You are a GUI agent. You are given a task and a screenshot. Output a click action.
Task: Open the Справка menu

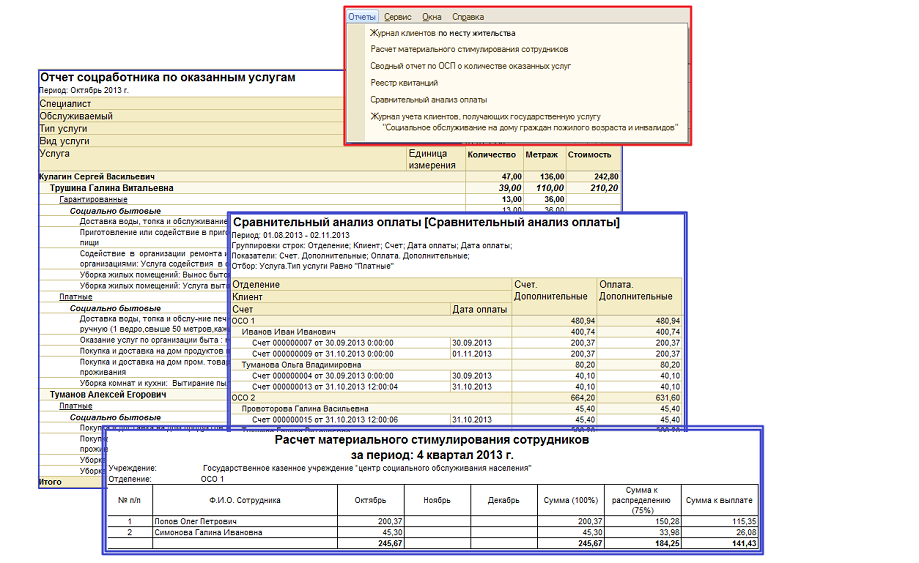(x=468, y=17)
